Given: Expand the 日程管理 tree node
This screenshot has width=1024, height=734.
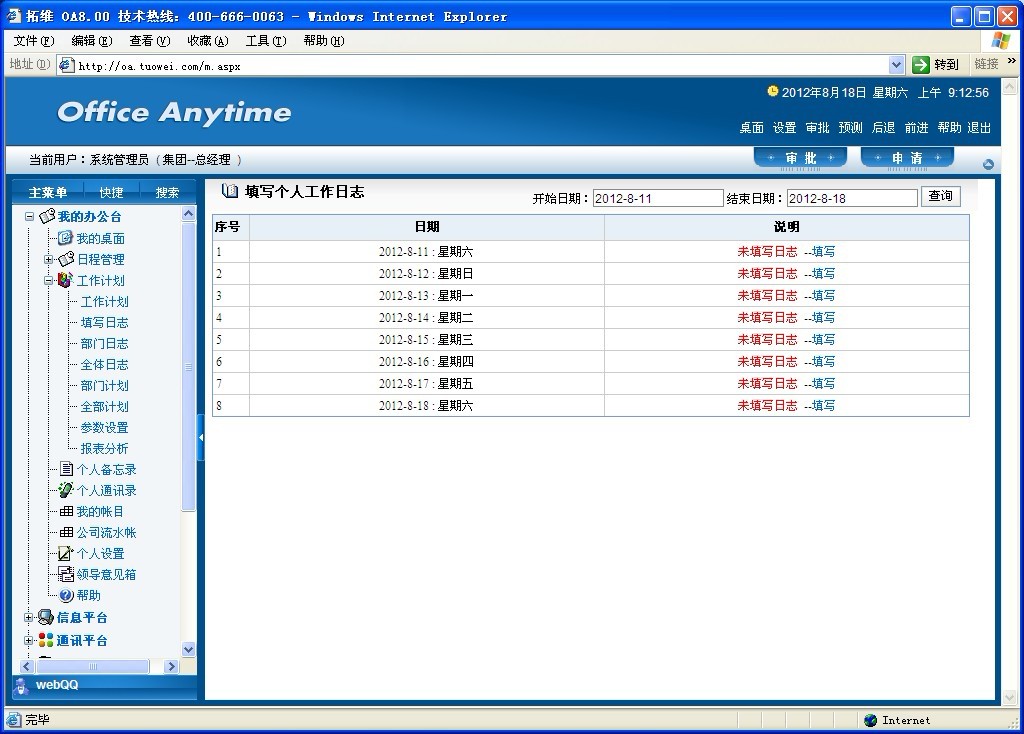Looking at the screenshot, I should click(x=48, y=259).
